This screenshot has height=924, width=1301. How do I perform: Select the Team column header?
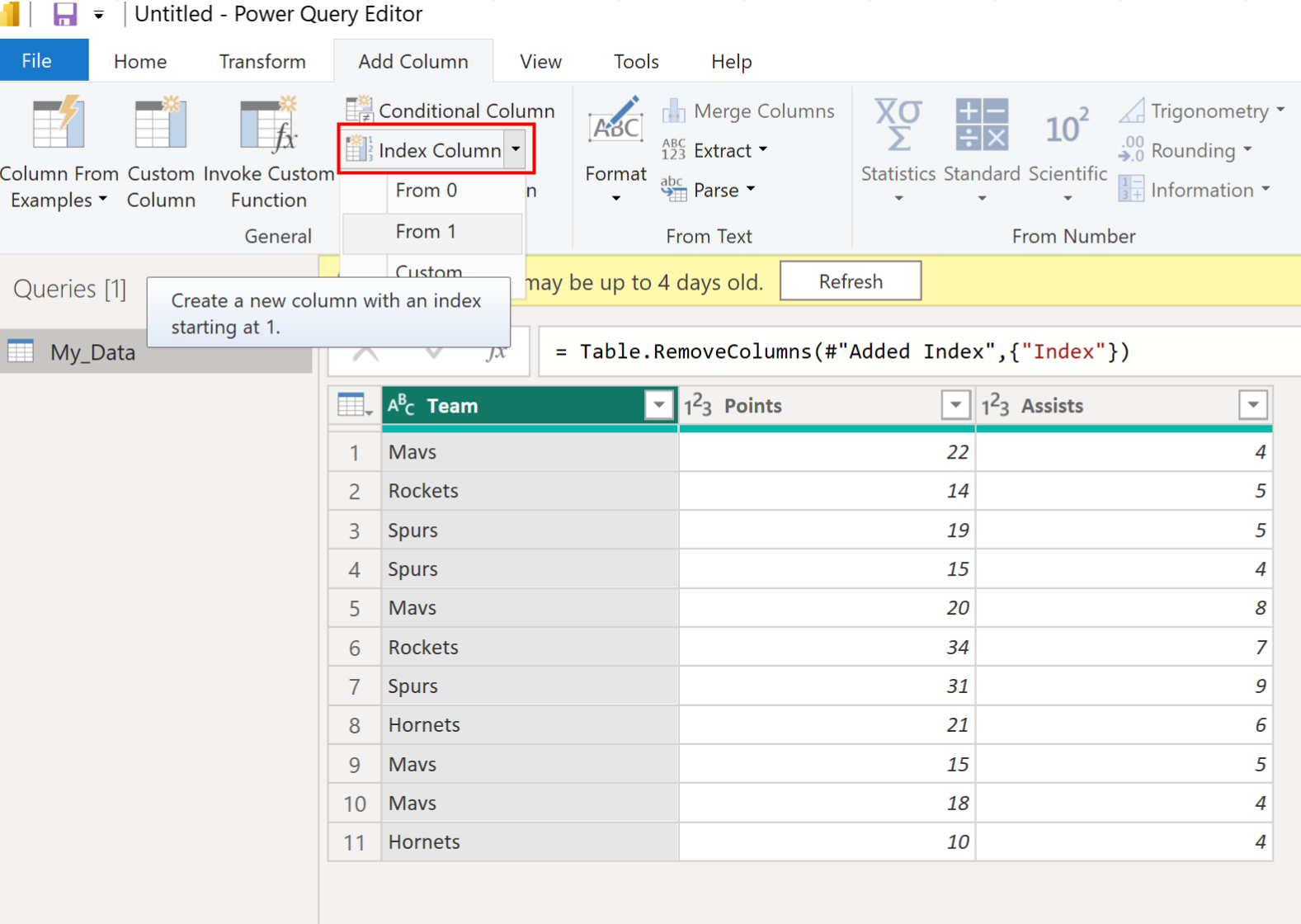pyautogui.click(x=530, y=405)
